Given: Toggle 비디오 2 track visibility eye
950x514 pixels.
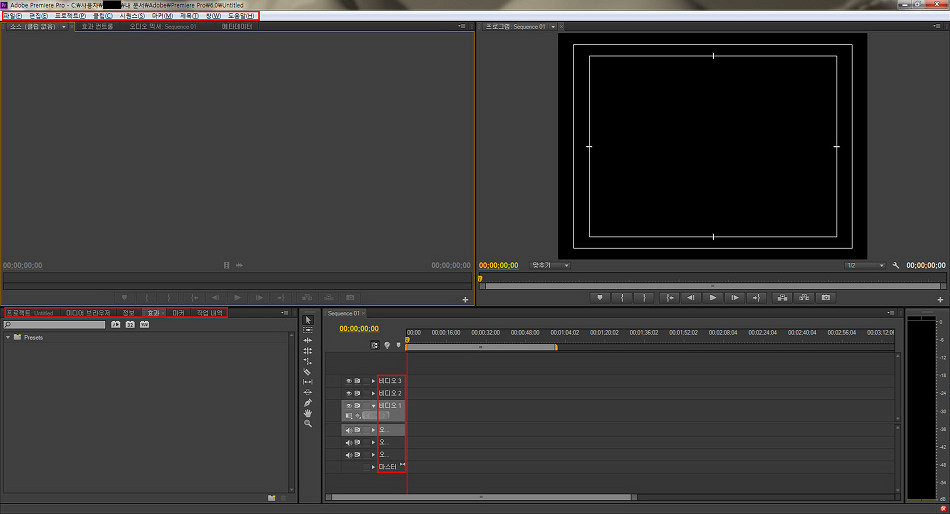Looking at the screenshot, I should (349, 393).
